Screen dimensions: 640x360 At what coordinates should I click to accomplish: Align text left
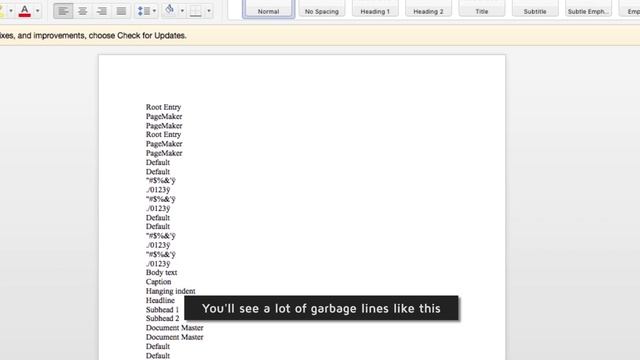click(x=63, y=11)
